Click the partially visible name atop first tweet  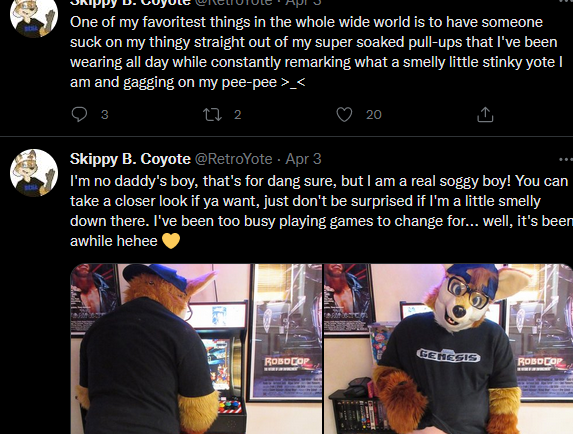pos(130,3)
